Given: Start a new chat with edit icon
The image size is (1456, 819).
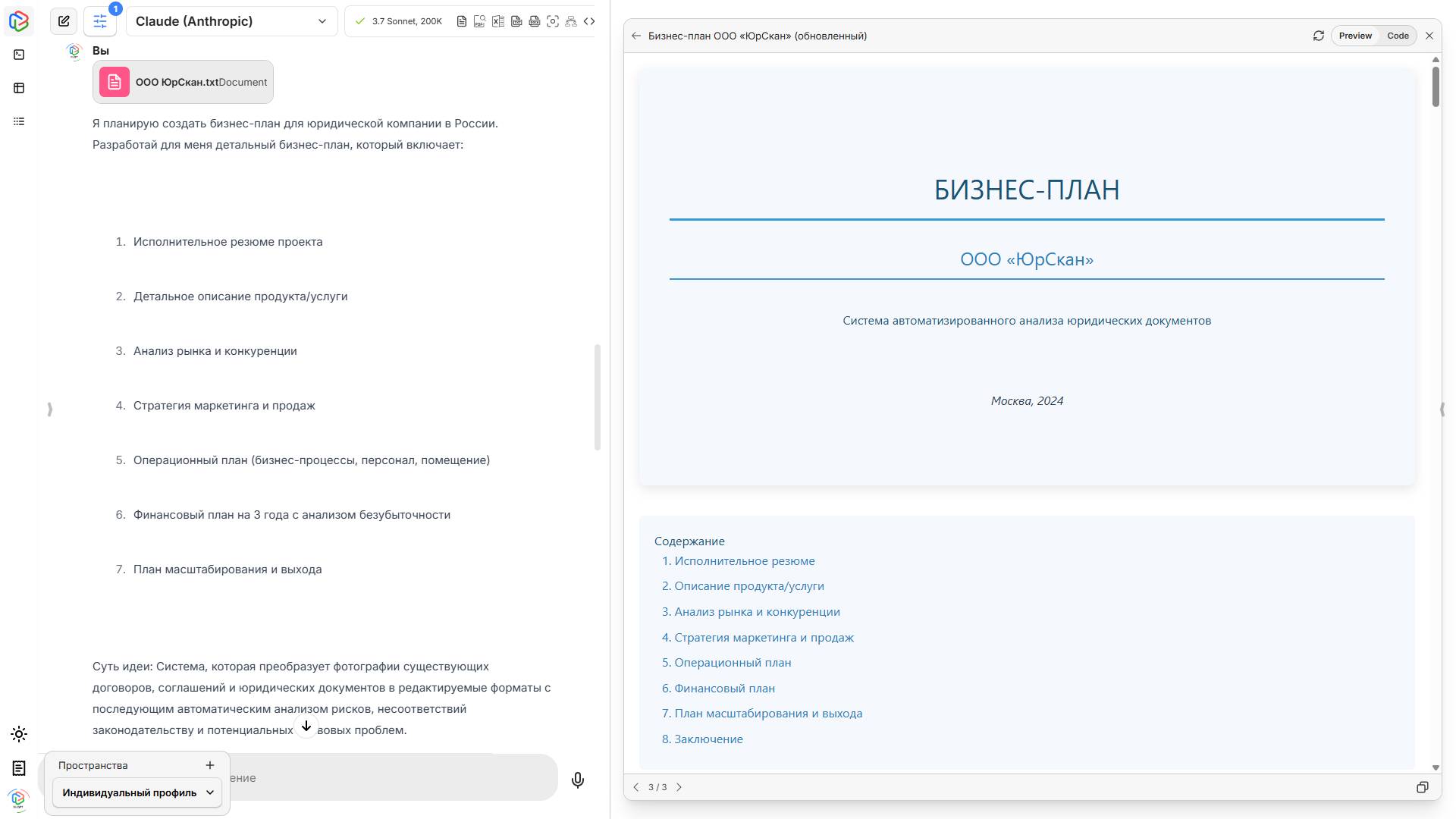Looking at the screenshot, I should [64, 21].
